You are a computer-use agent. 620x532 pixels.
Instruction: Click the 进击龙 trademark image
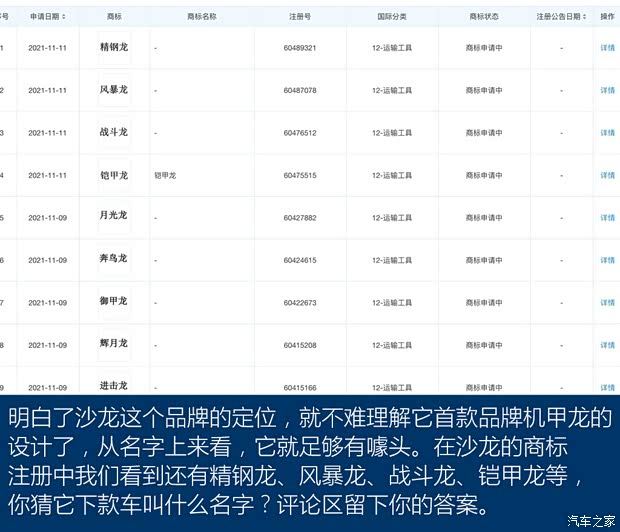[x=114, y=384]
